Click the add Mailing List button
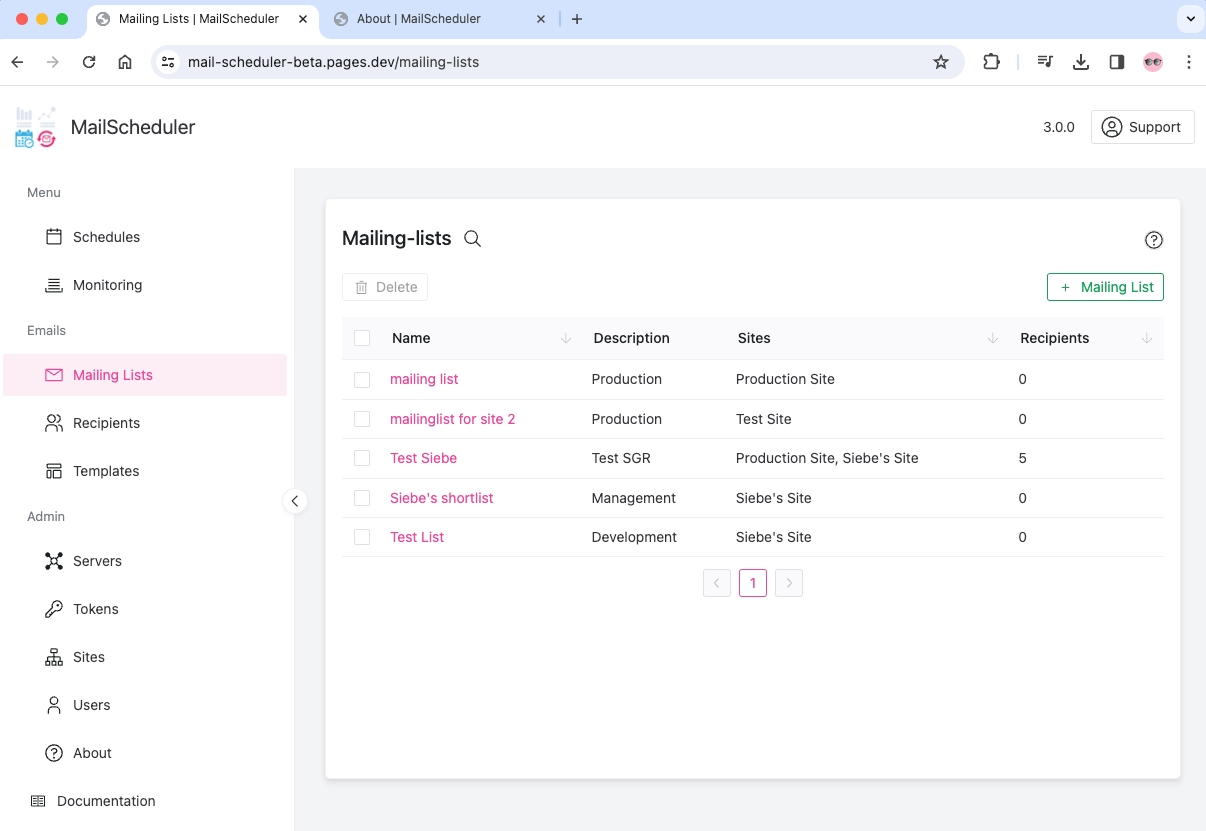The width and height of the screenshot is (1206, 831). point(1105,287)
